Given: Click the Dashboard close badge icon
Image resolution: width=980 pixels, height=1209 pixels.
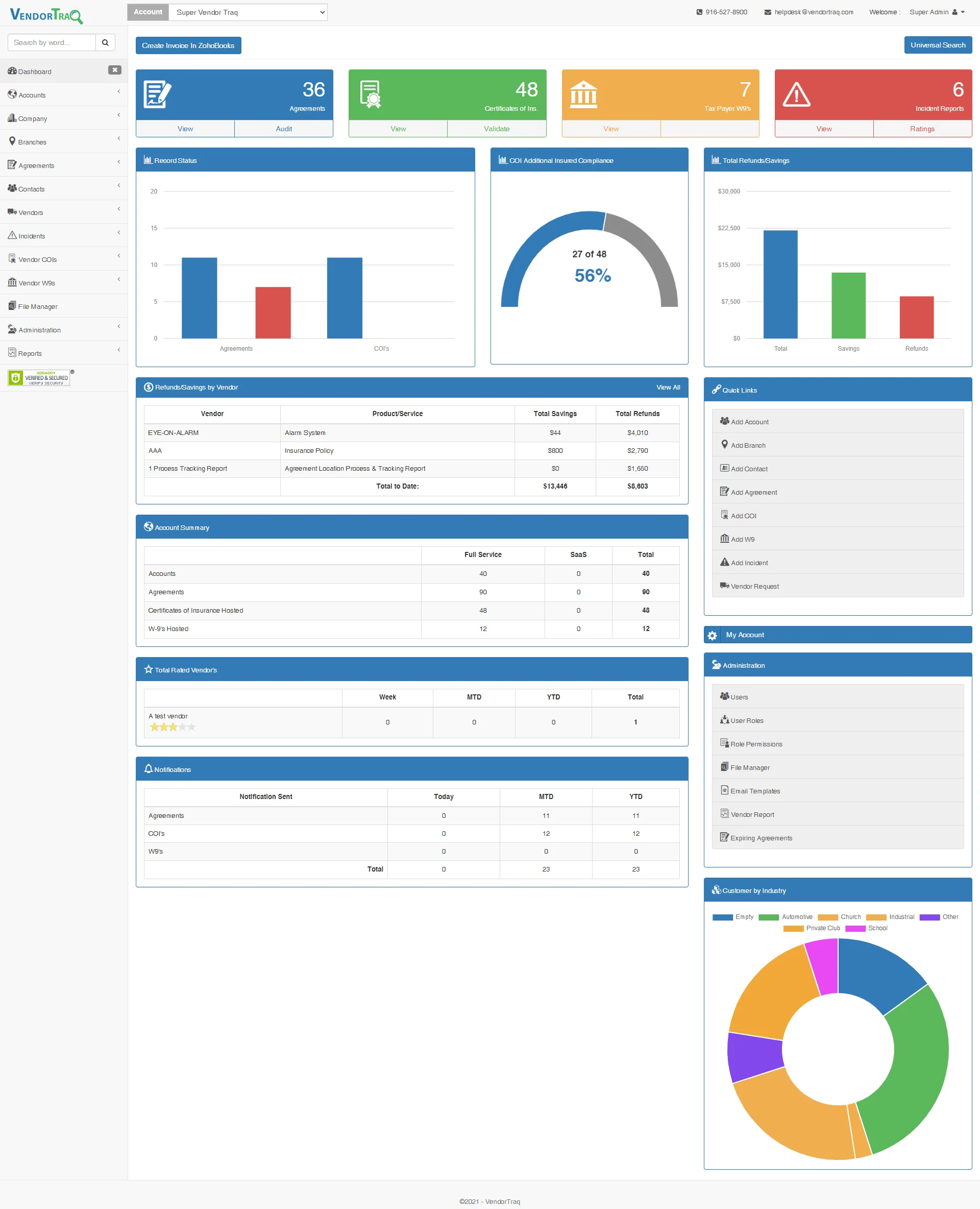Looking at the screenshot, I should coord(115,70).
